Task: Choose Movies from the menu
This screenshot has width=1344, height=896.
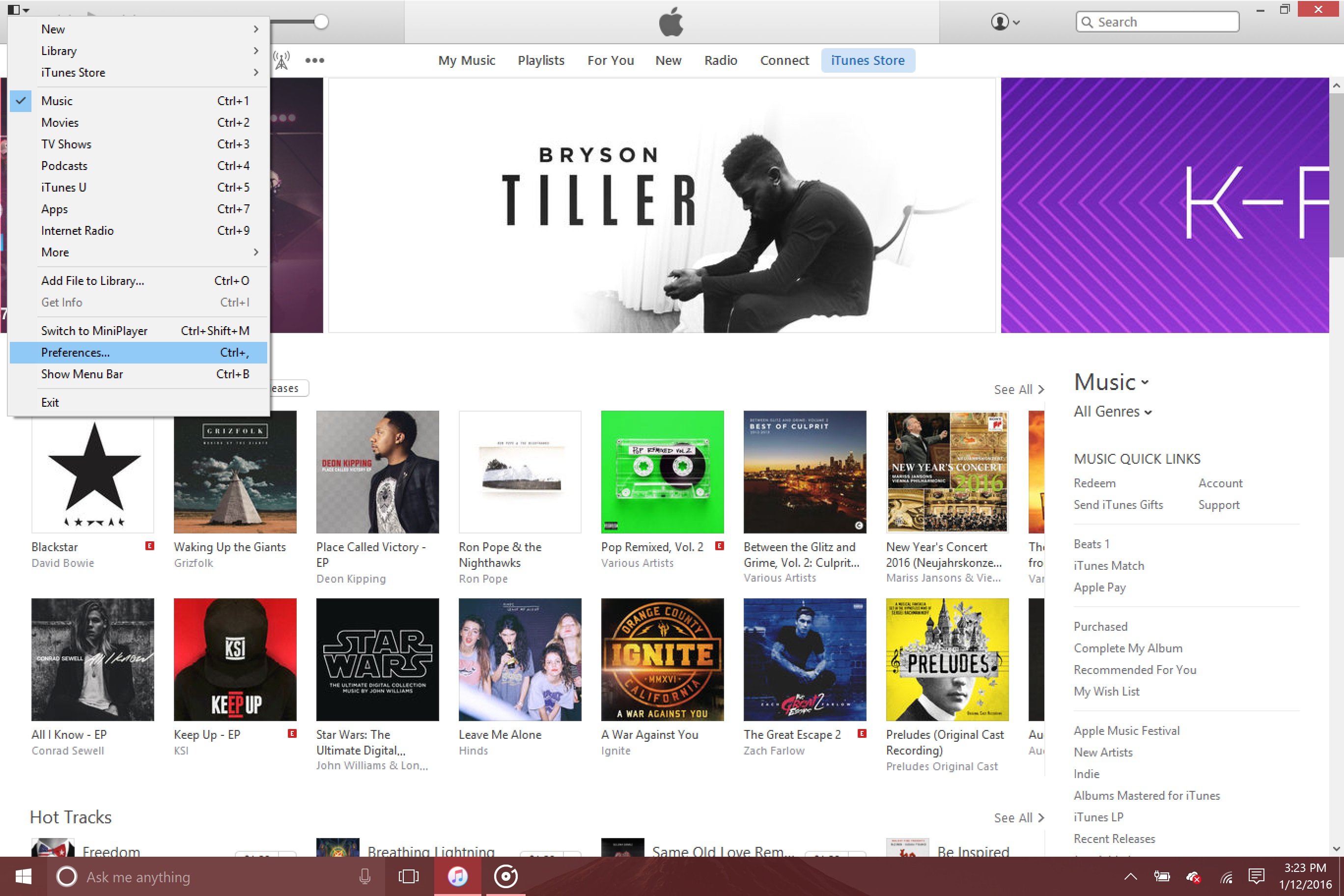Action: pyautogui.click(x=139, y=123)
